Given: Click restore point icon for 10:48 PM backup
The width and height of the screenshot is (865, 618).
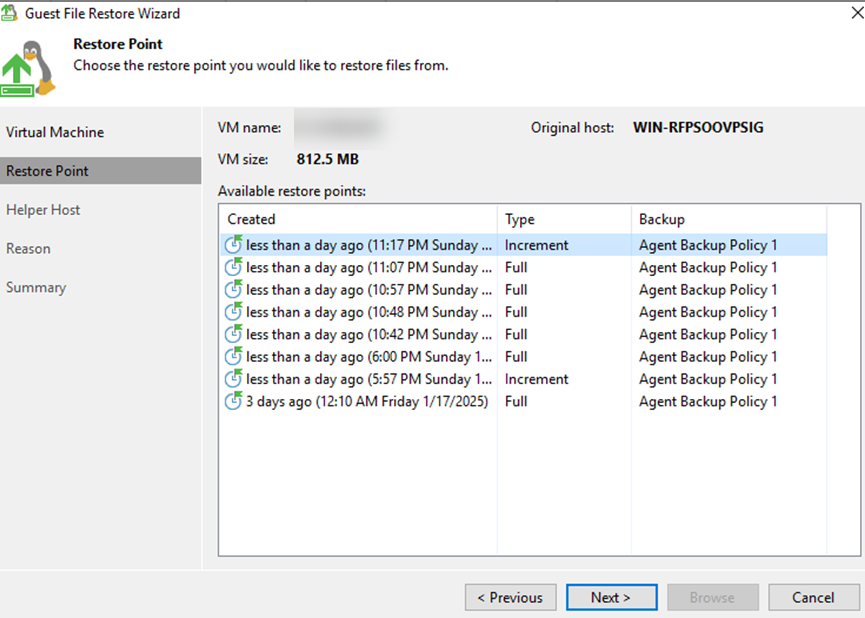Looking at the screenshot, I should (x=233, y=312).
